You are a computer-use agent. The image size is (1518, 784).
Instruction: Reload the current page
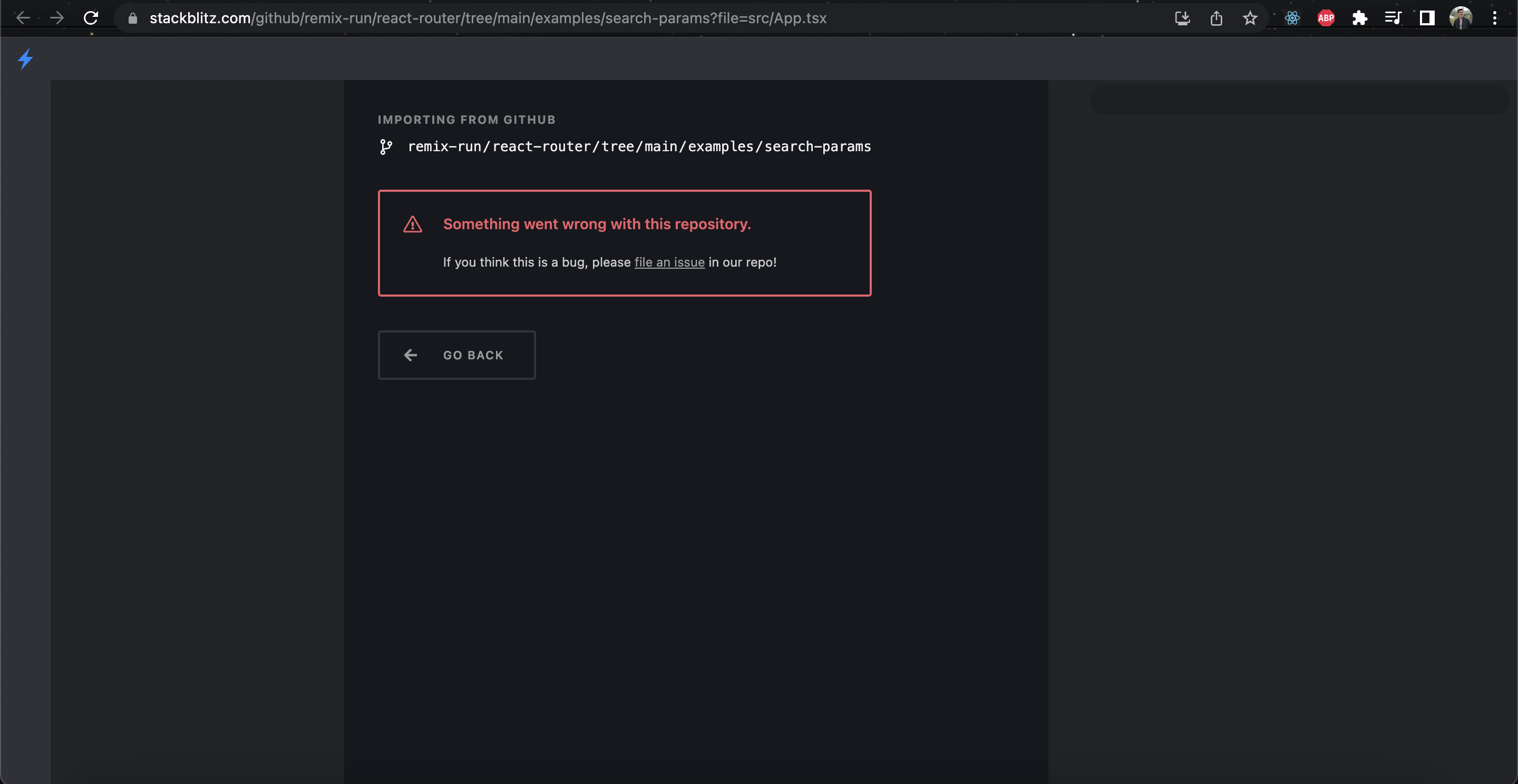(91, 18)
